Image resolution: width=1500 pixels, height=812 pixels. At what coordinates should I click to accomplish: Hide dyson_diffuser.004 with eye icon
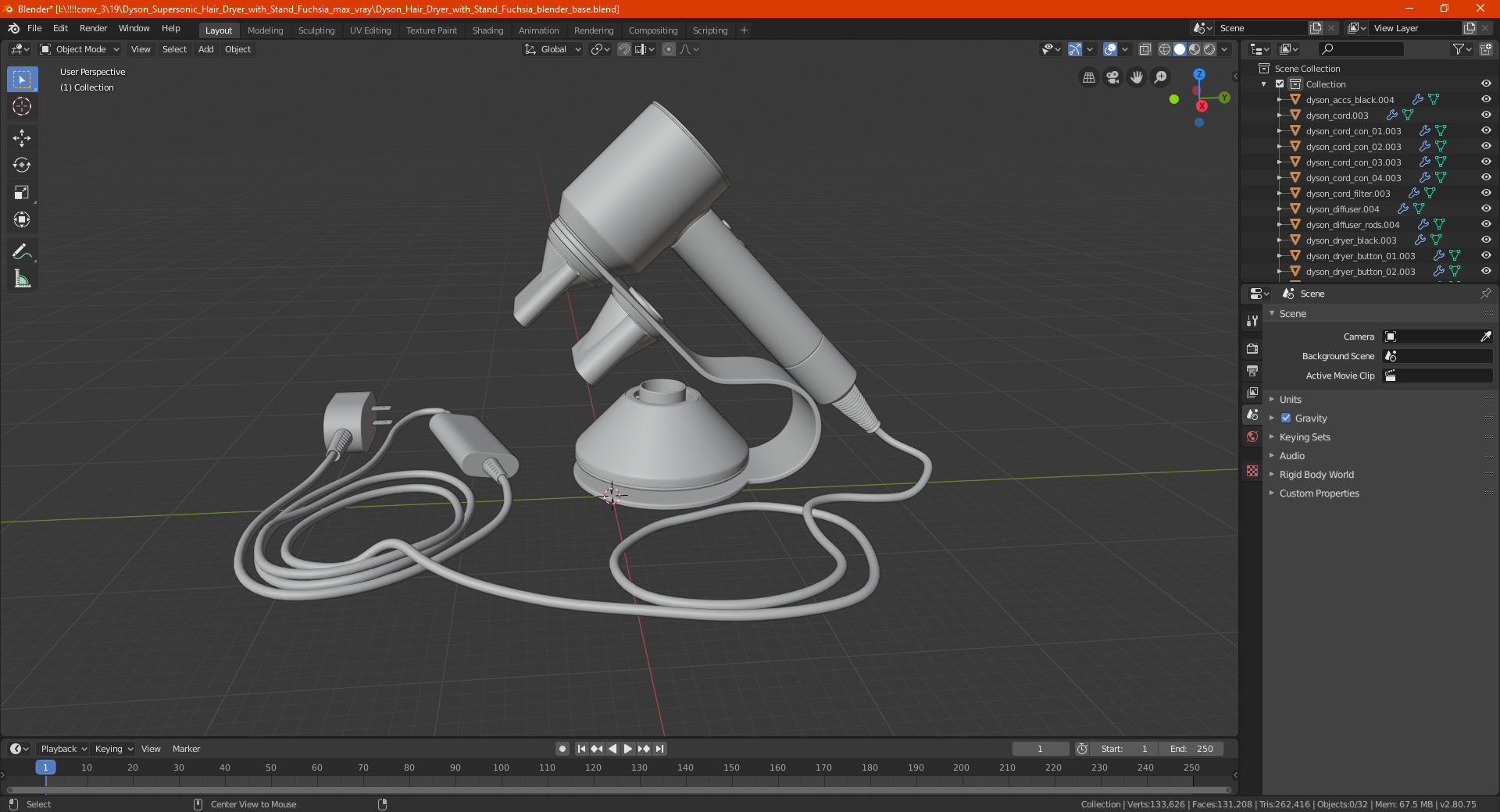pyautogui.click(x=1486, y=208)
